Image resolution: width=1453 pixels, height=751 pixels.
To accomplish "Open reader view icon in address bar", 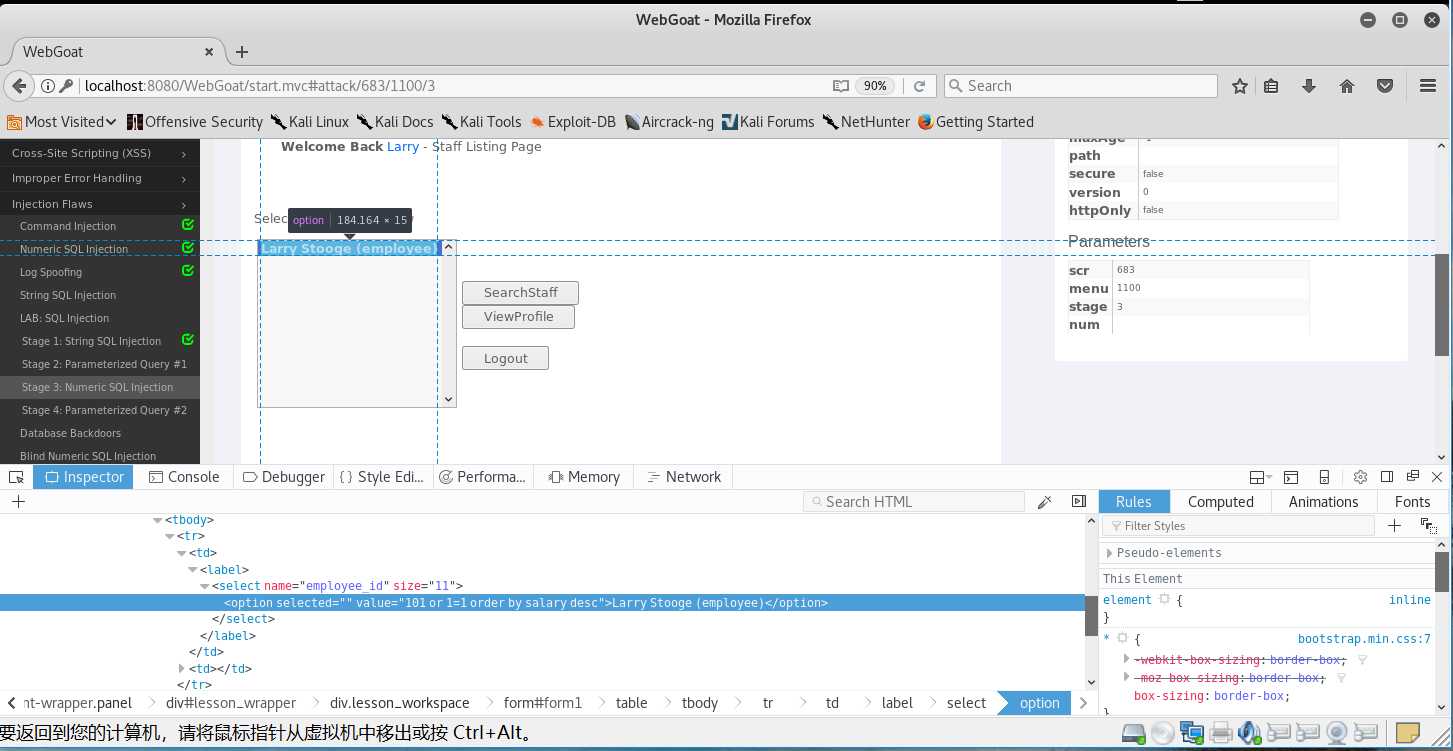I will pyautogui.click(x=841, y=86).
